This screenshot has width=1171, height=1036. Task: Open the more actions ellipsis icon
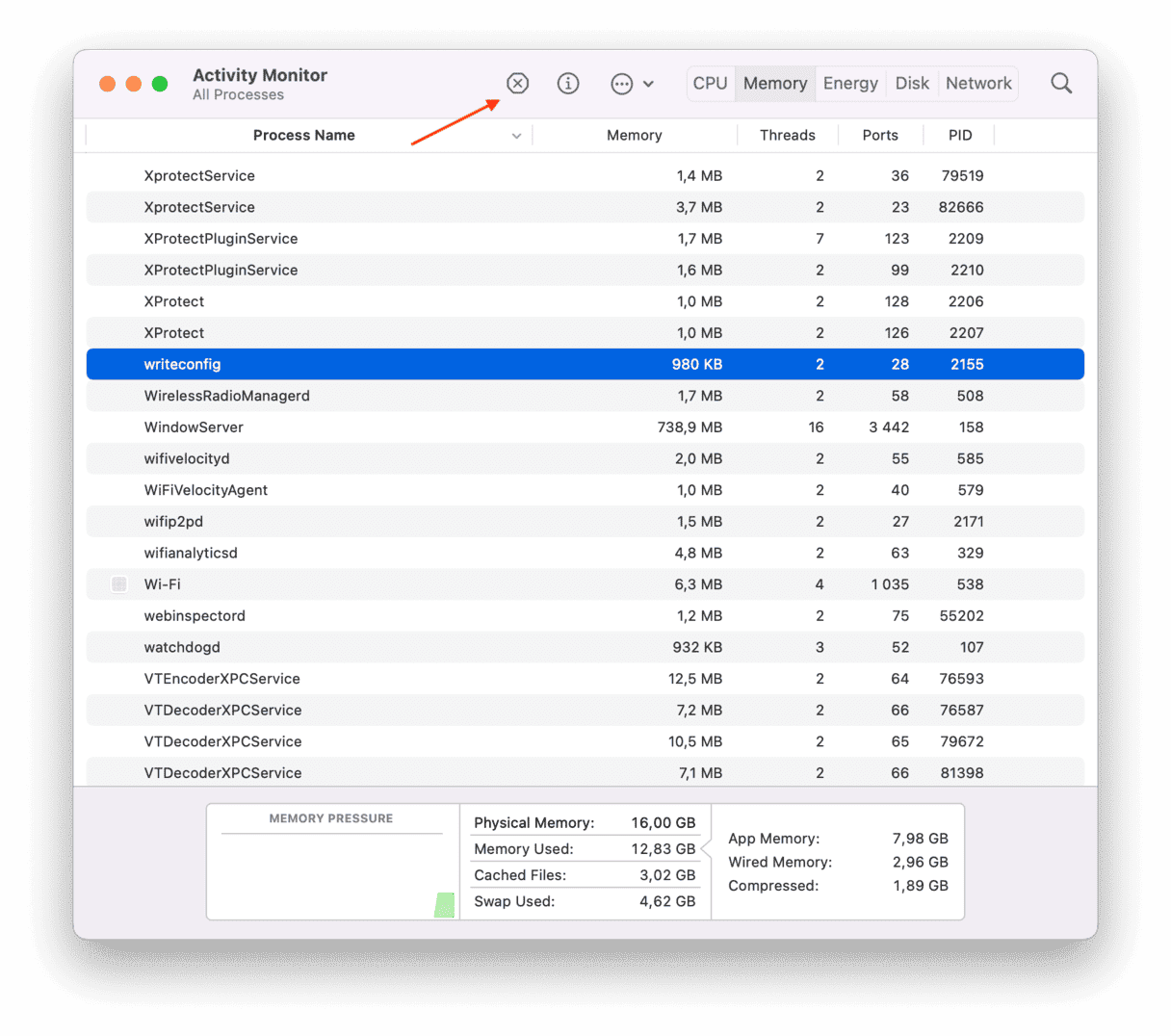pos(622,84)
